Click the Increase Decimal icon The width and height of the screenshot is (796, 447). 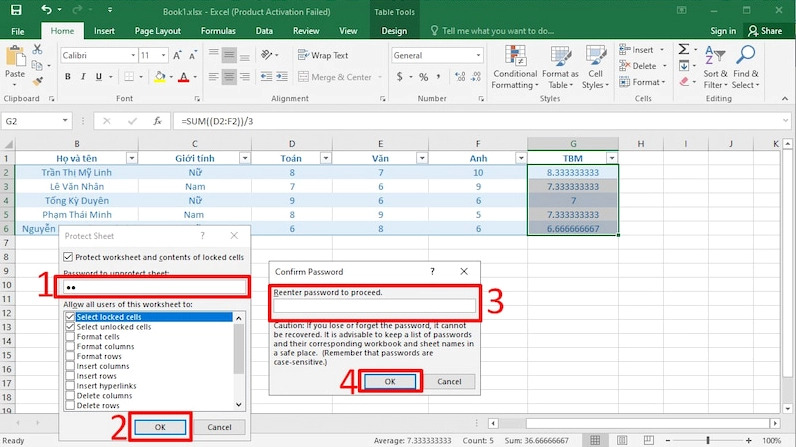[460, 77]
